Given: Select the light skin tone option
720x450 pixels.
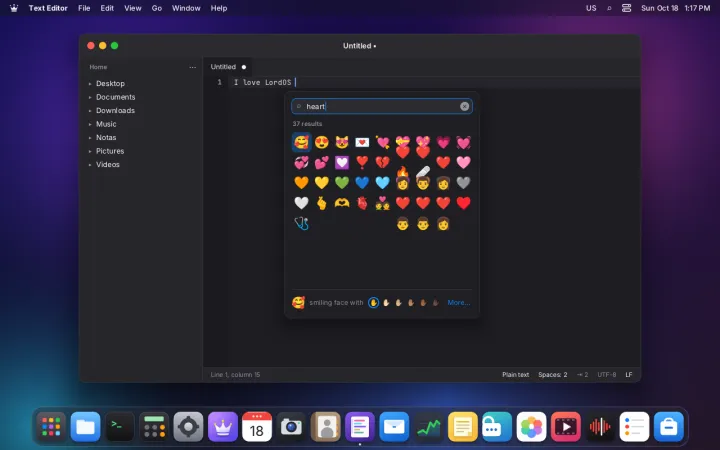Looking at the screenshot, I should click(x=386, y=303).
